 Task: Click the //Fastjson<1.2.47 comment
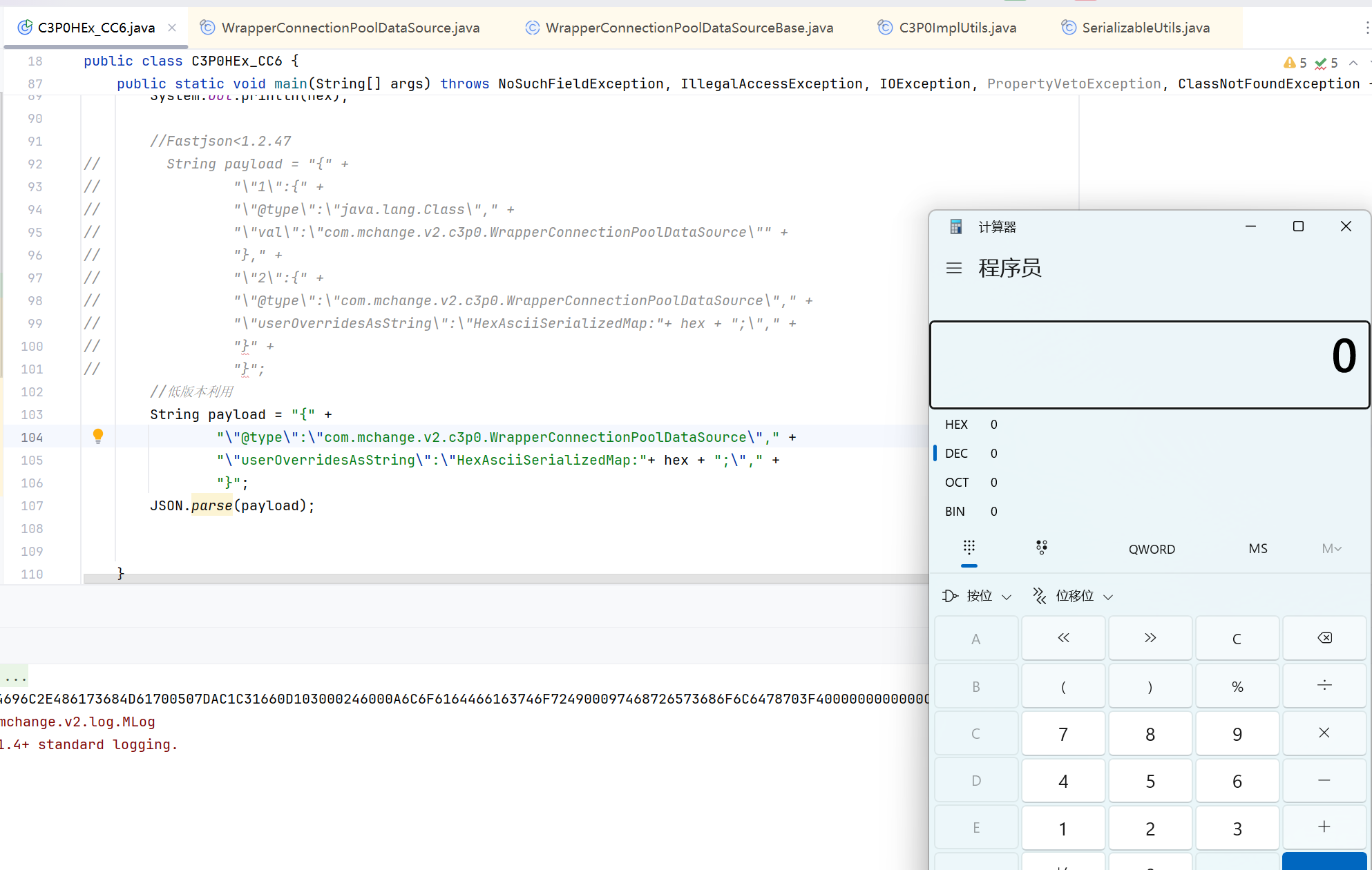tap(220, 141)
